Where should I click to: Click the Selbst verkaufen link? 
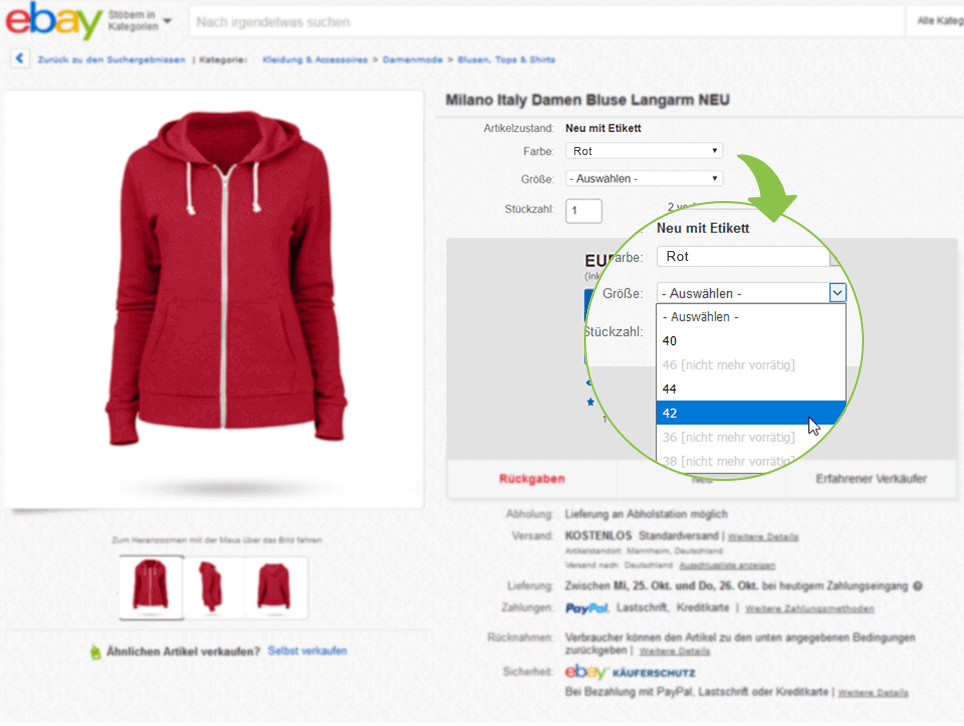tap(308, 649)
